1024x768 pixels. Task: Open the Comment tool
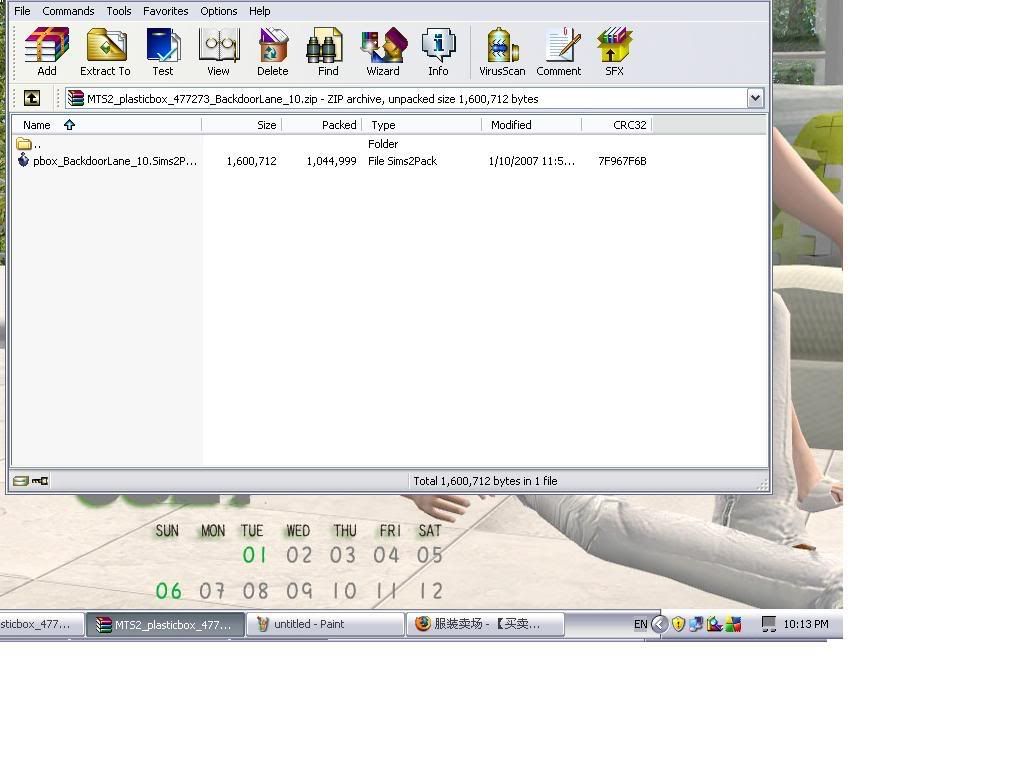558,52
